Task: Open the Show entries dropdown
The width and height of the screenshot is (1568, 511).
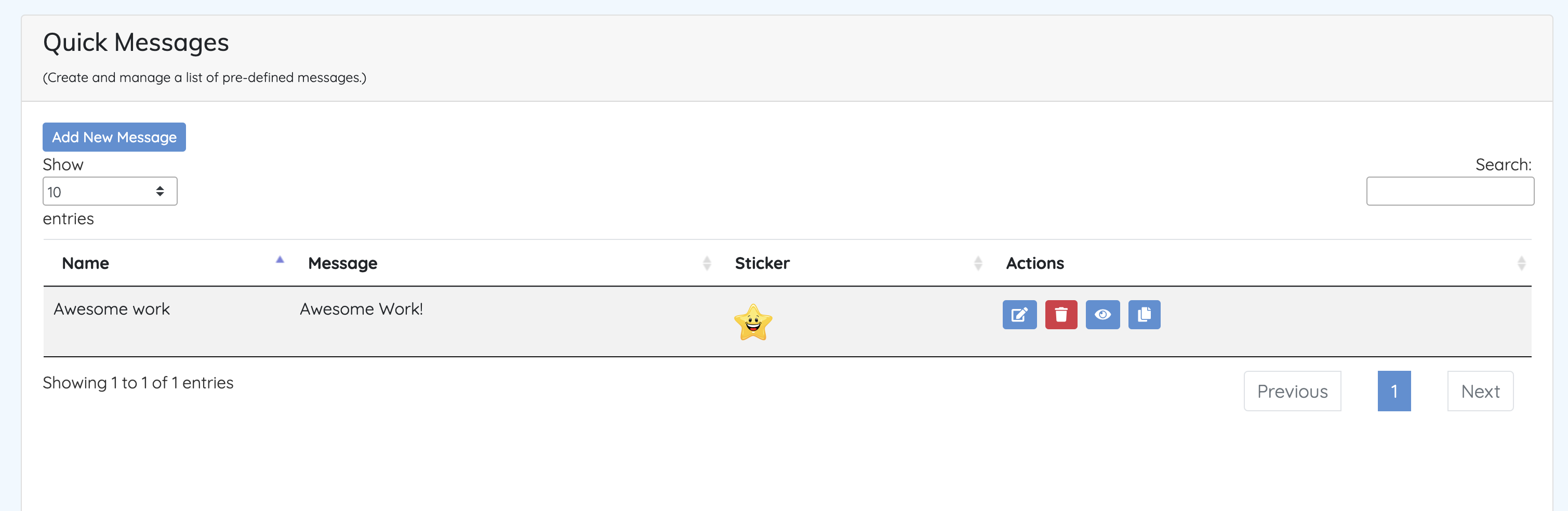Action: [x=110, y=192]
